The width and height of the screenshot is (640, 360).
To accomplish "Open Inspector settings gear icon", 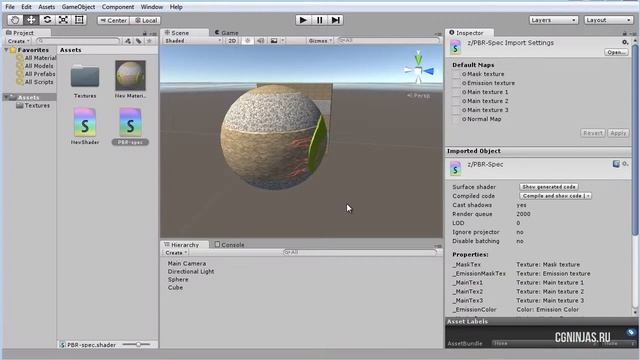I will pos(625,42).
